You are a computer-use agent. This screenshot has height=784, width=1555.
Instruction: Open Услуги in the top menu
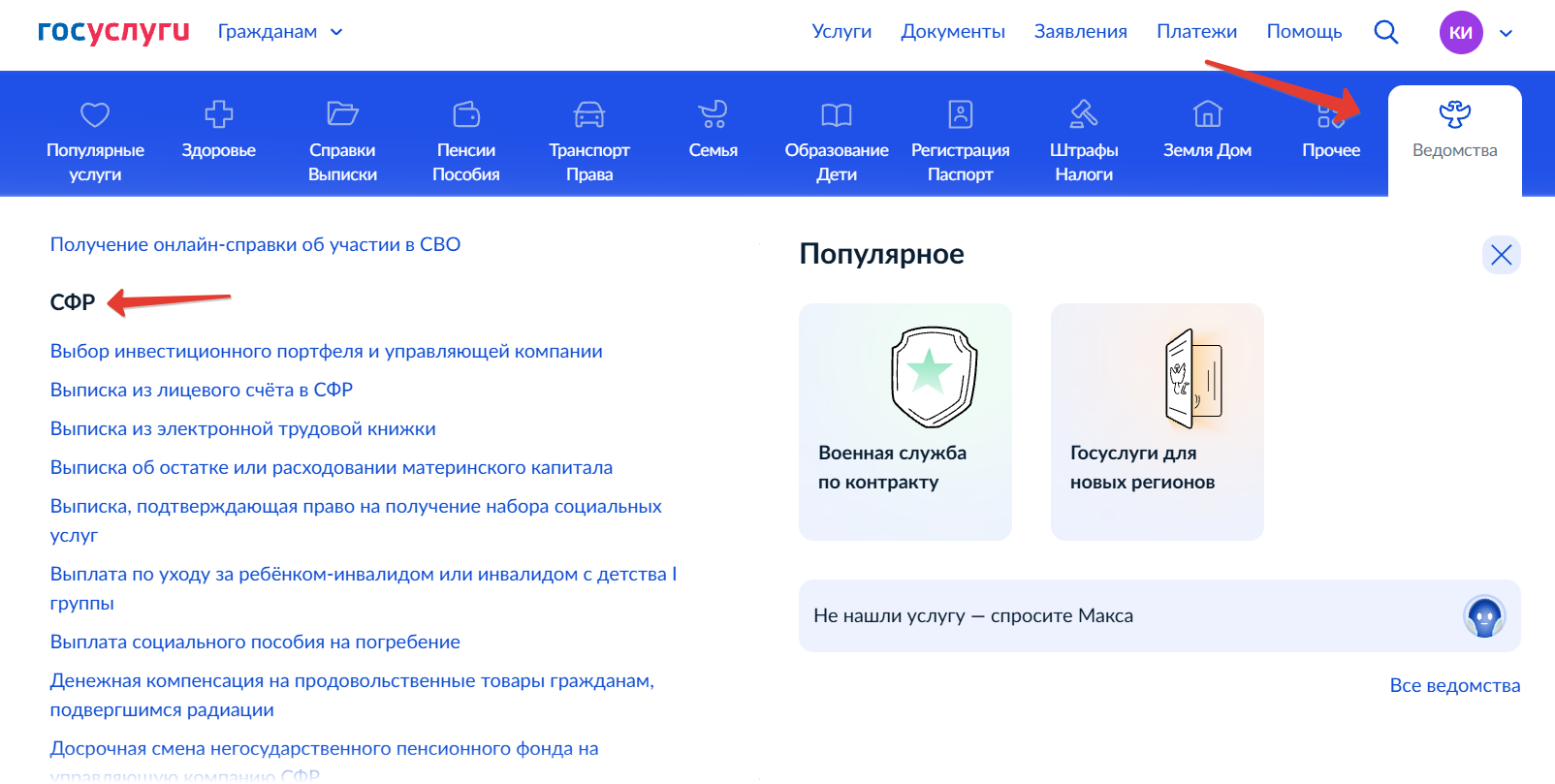point(841,32)
